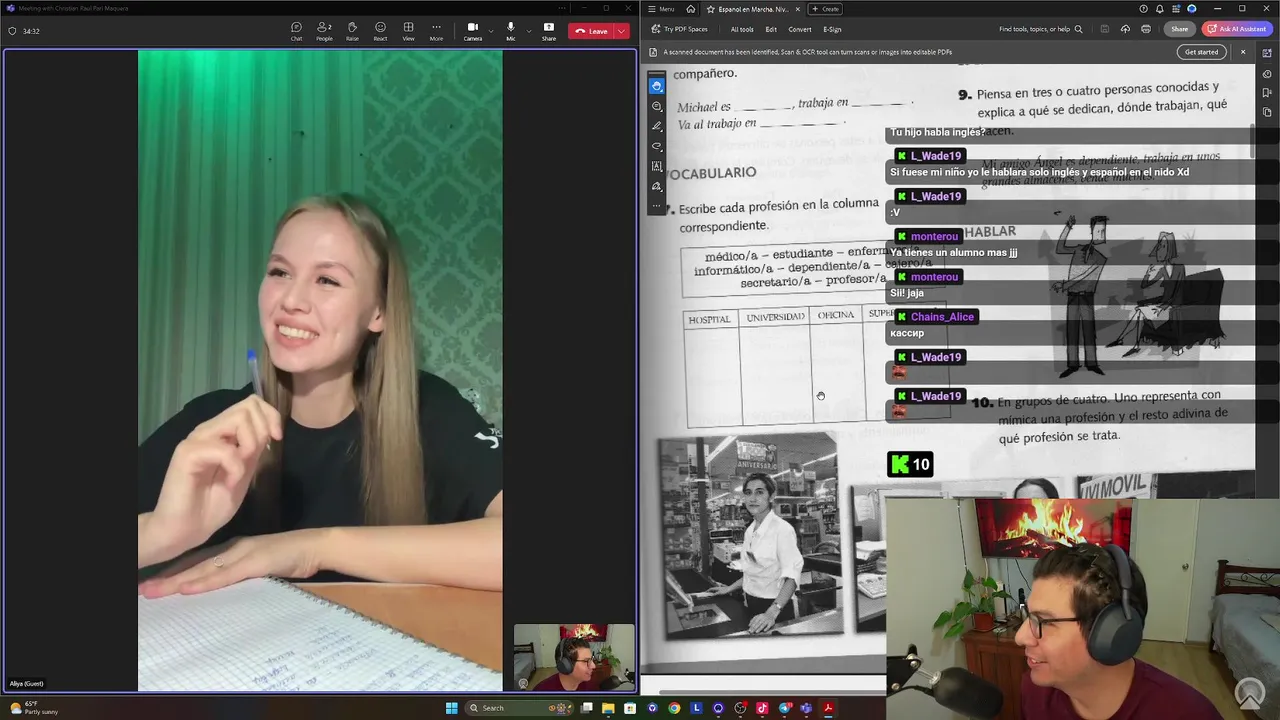This screenshot has height=720, width=1280.
Task: Upload the PDF to cloud
Action: coord(1125,29)
